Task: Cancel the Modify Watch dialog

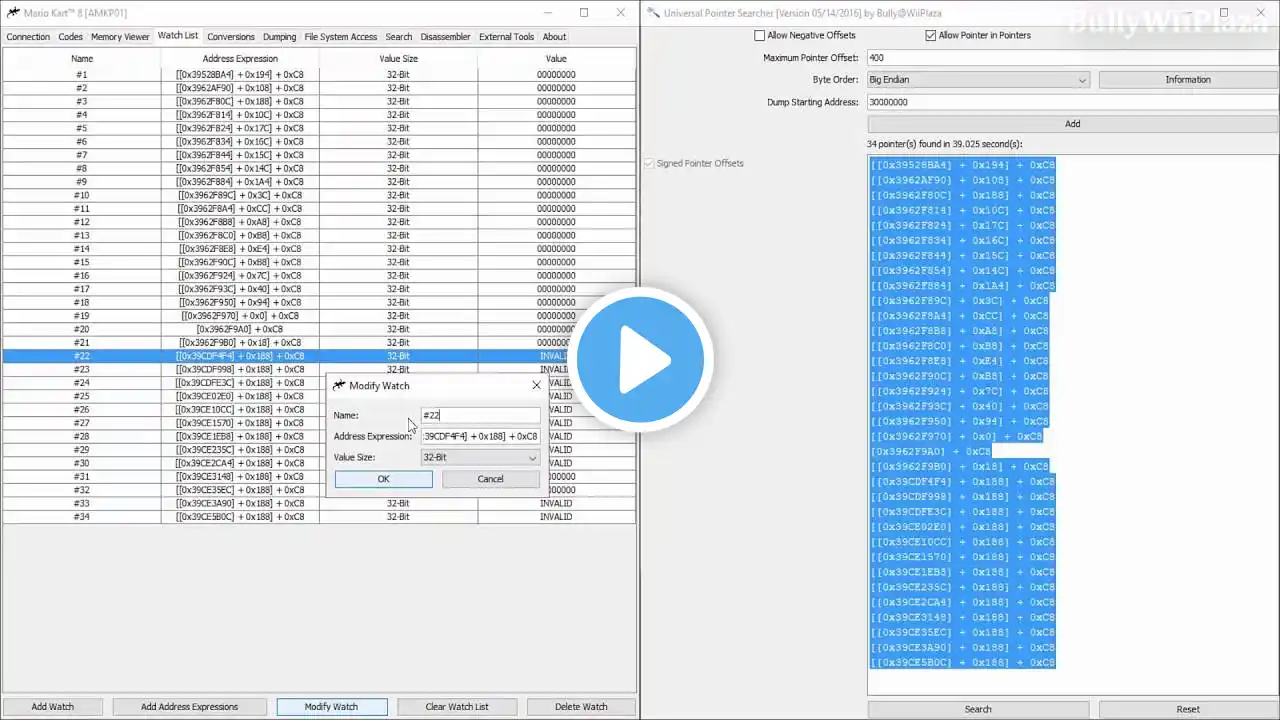Action: point(491,479)
